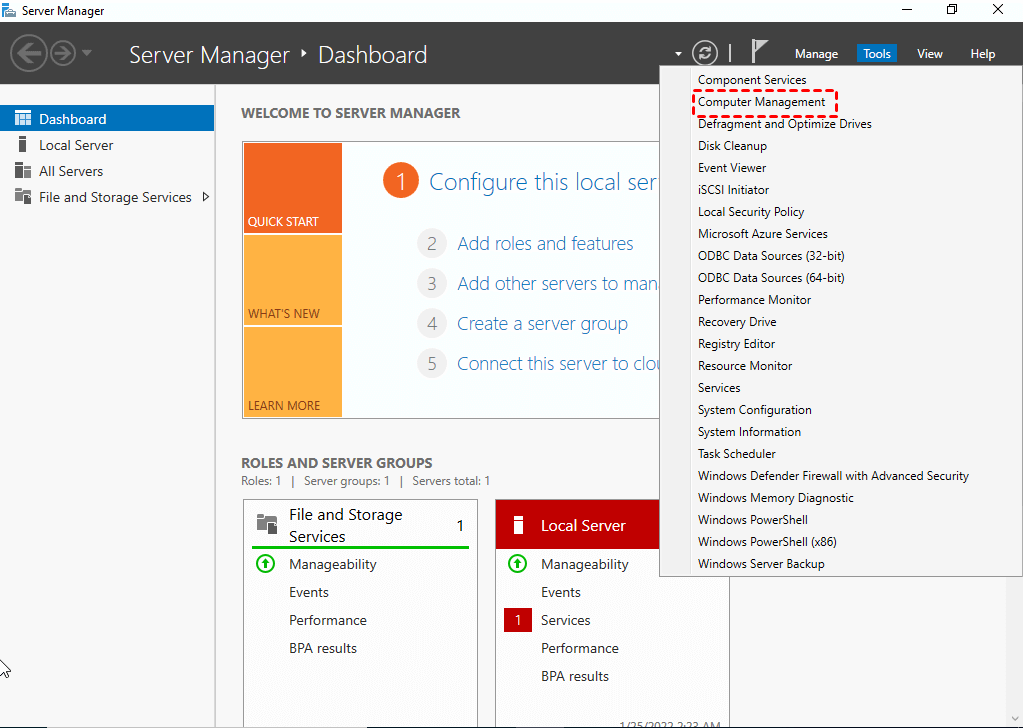Click the back navigation arrow icon
Viewport: 1023px width, 728px height.
click(x=29, y=53)
